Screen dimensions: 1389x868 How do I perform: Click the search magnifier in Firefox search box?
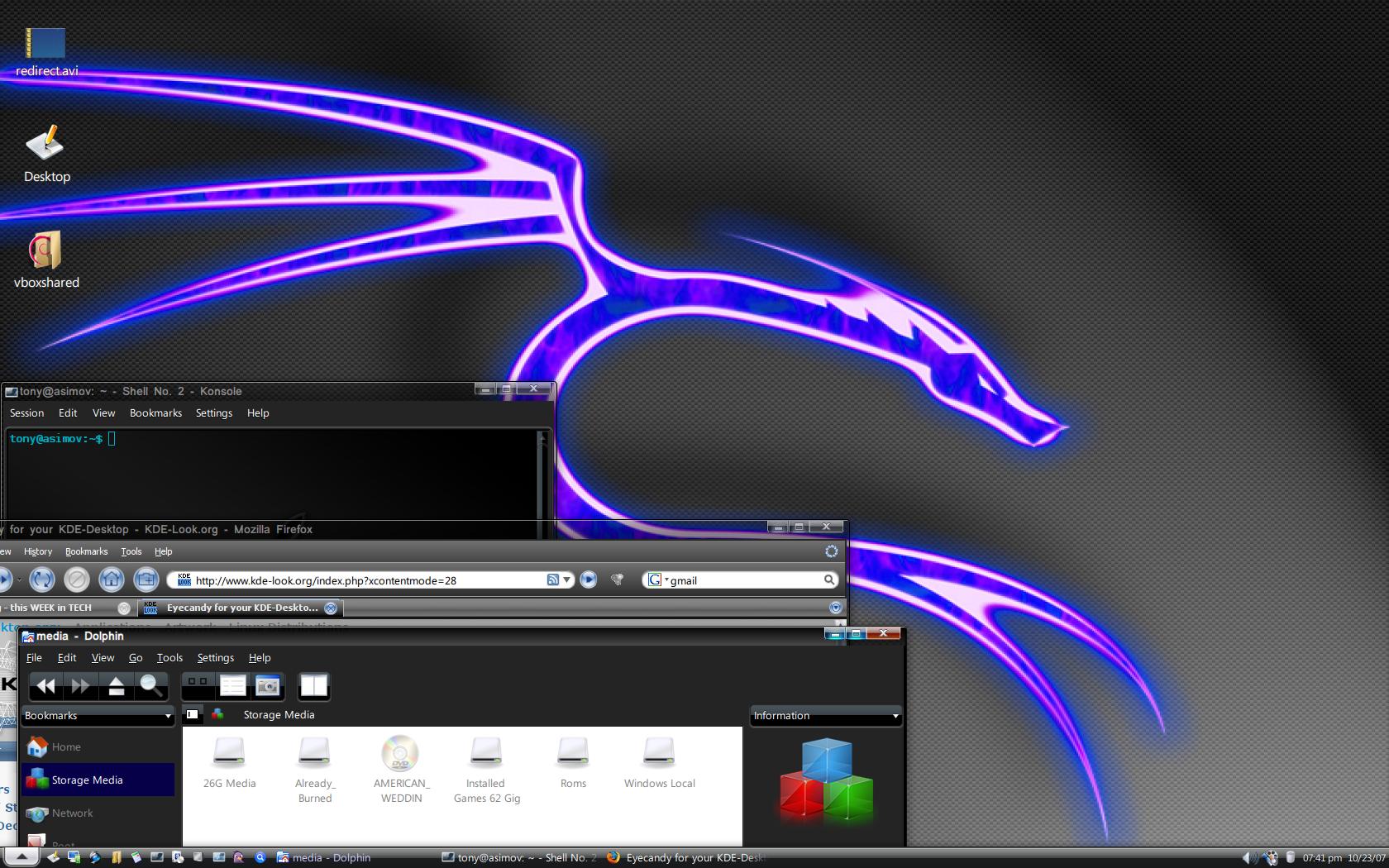829,579
